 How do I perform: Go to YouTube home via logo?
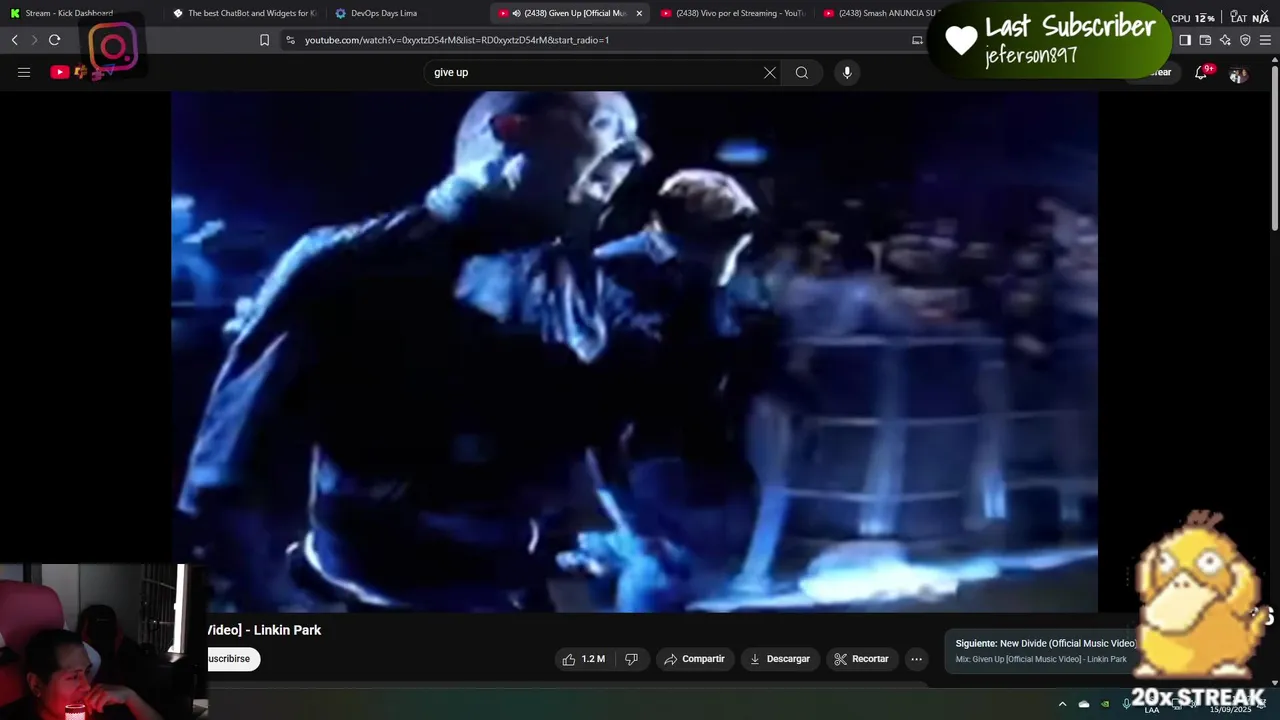60,72
